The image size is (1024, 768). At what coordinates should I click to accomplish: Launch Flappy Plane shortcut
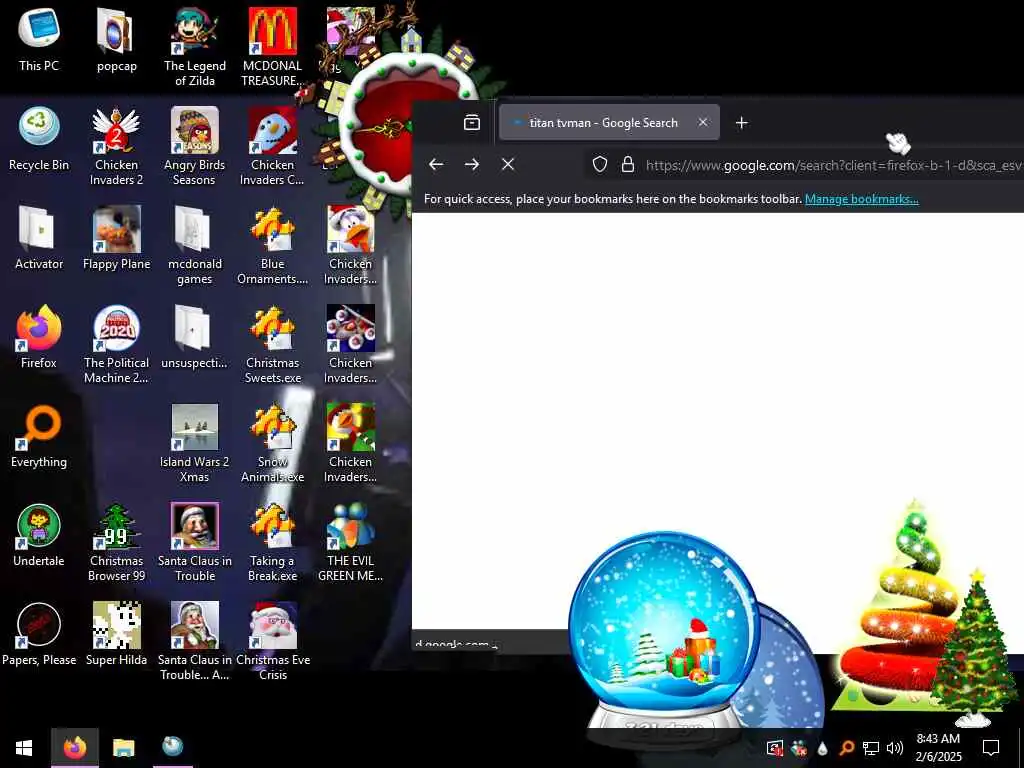[x=116, y=238]
